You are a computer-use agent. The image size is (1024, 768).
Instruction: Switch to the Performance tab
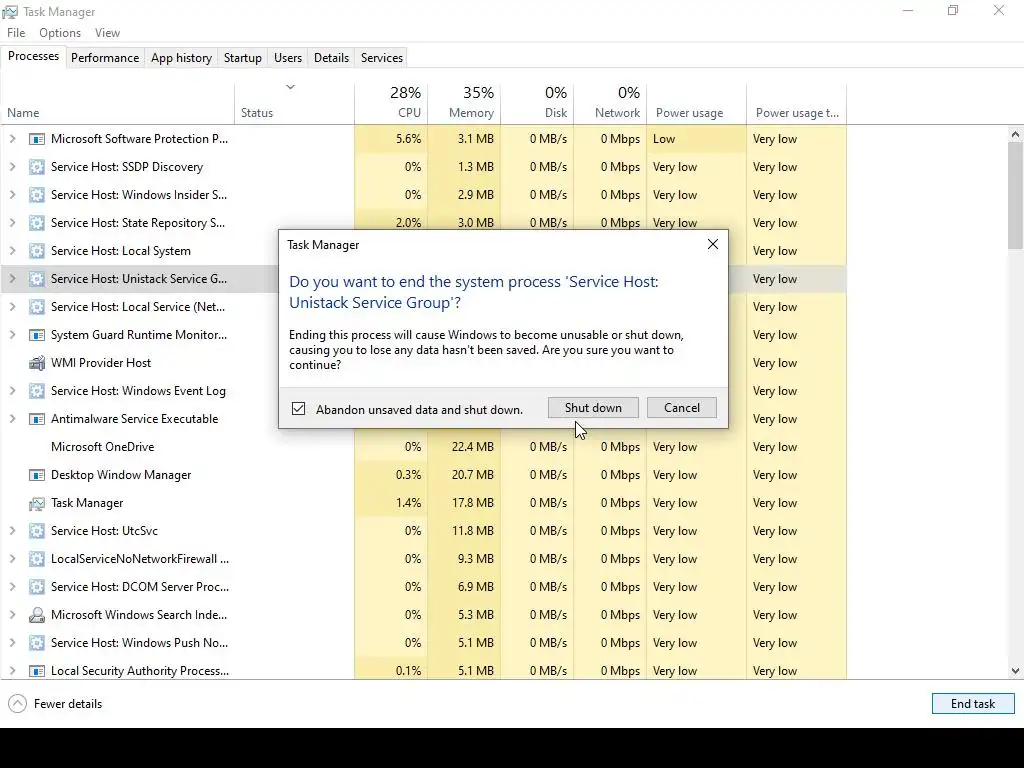click(x=105, y=57)
